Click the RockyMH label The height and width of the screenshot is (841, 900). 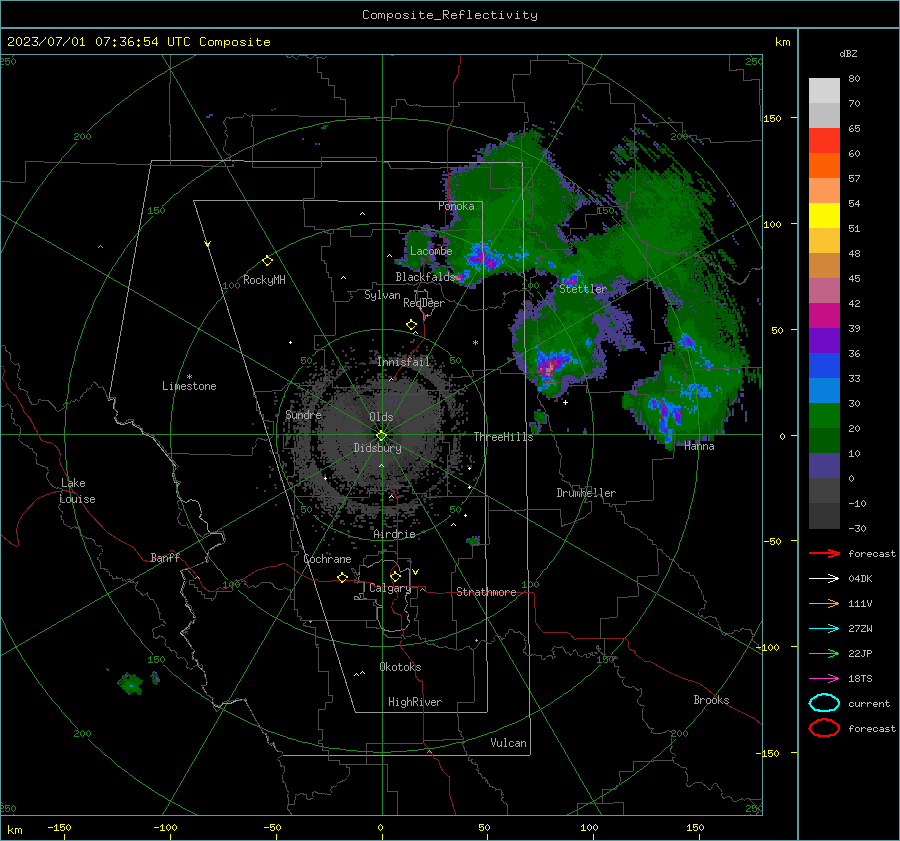click(264, 280)
